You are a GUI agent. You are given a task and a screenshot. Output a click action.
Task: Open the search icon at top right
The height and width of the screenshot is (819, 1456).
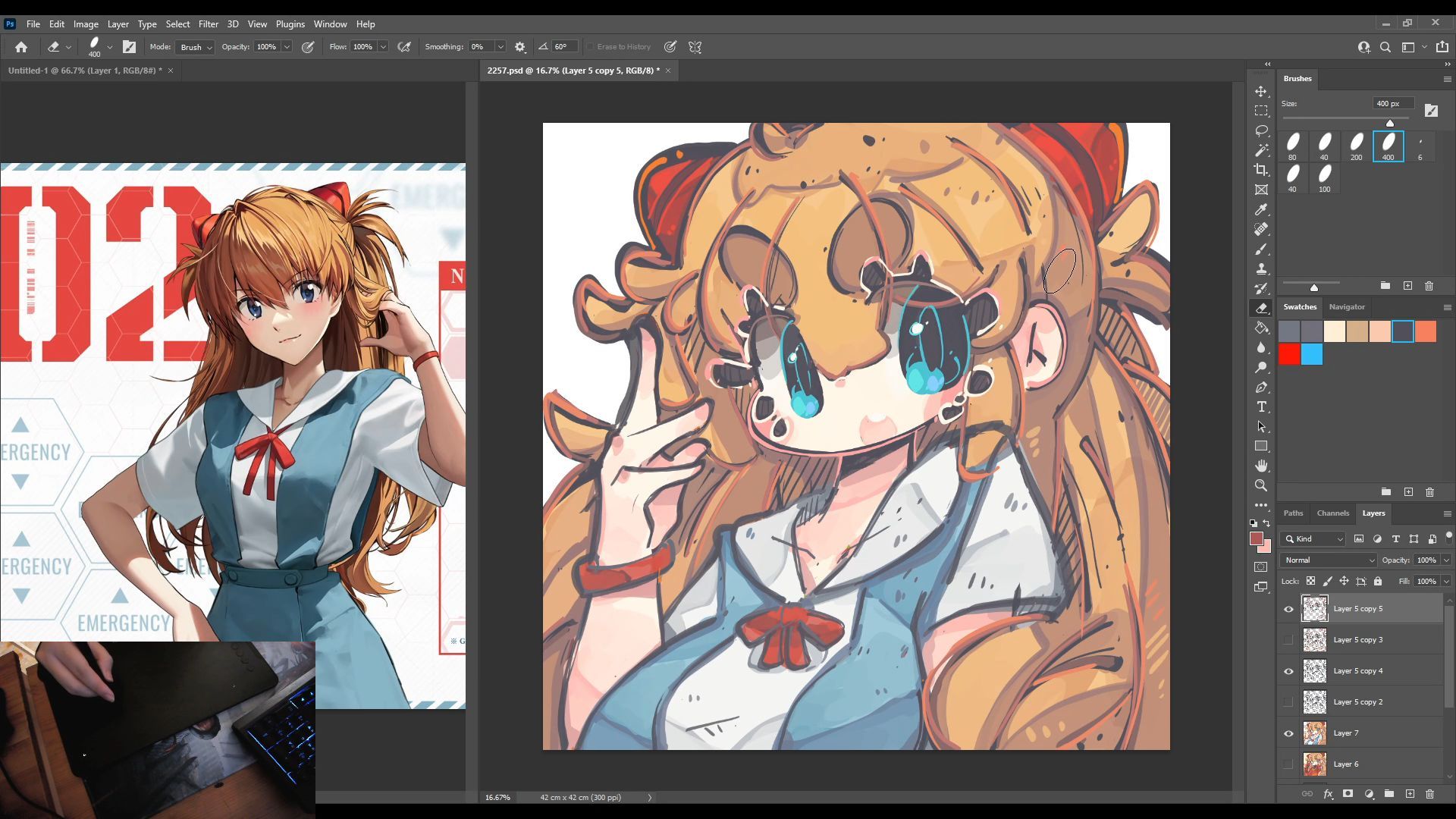[1385, 47]
